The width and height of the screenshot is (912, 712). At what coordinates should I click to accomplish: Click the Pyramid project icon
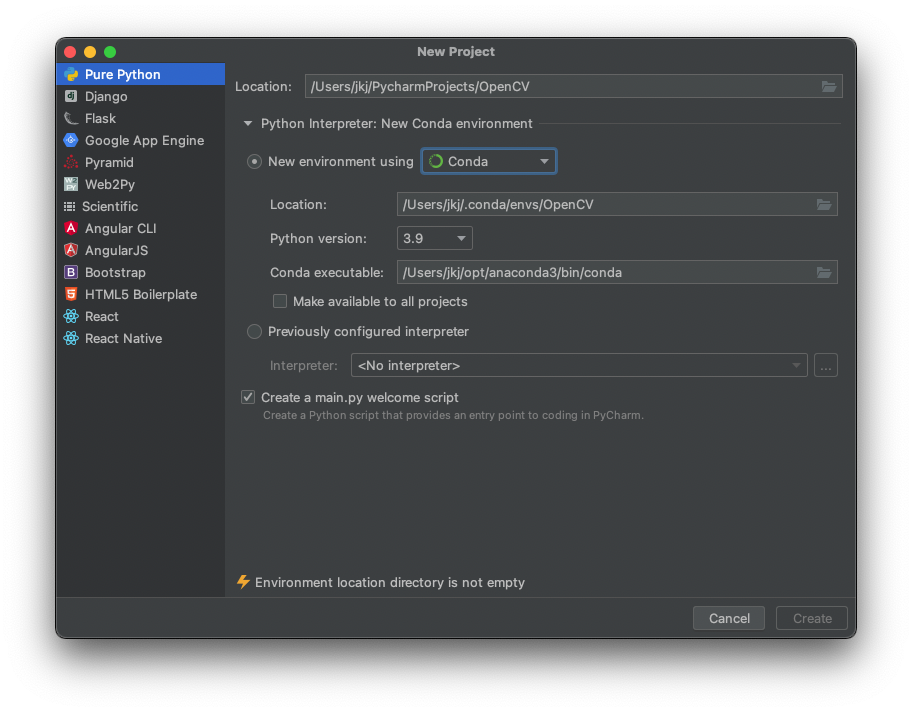[71, 162]
